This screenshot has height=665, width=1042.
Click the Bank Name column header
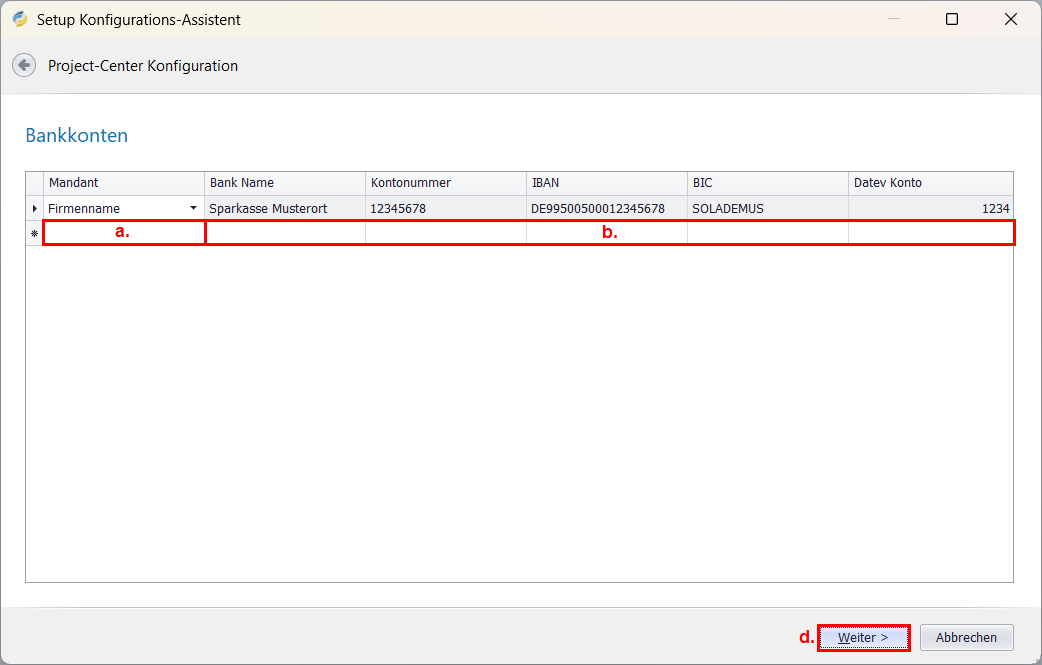(285, 183)
